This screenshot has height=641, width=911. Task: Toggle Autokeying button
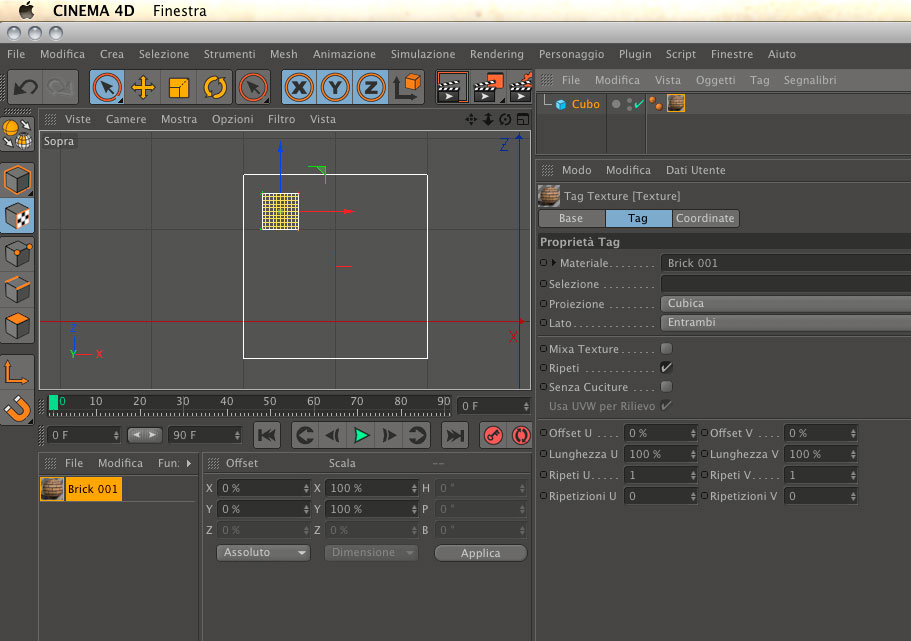[x=521, y=435]
